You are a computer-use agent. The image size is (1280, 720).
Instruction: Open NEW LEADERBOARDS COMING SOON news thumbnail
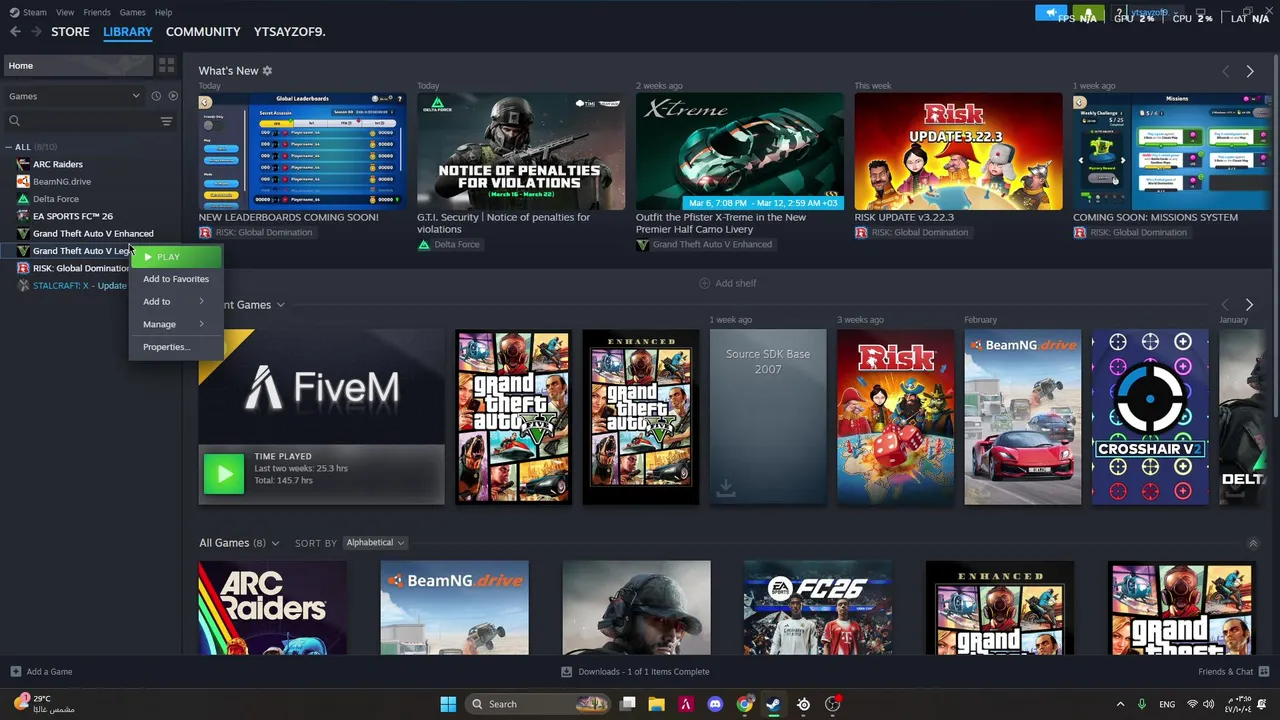[302, 152]
